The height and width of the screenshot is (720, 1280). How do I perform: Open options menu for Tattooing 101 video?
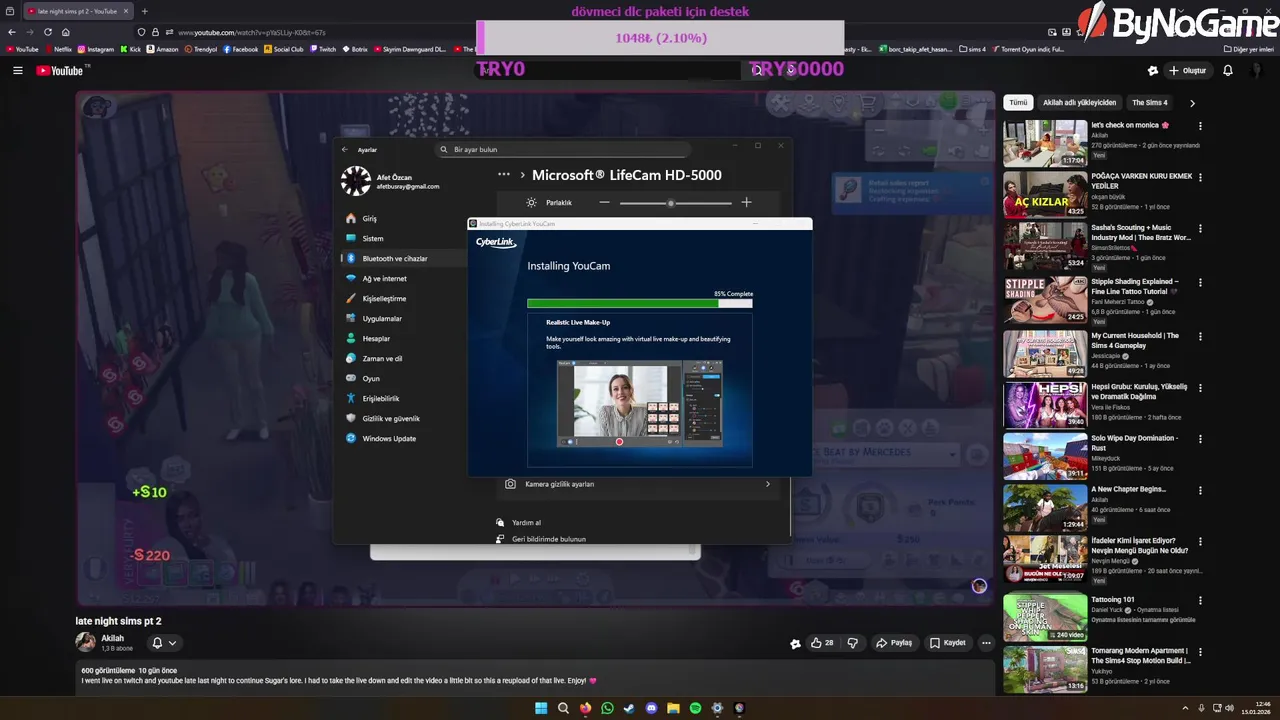(1200, 600)
